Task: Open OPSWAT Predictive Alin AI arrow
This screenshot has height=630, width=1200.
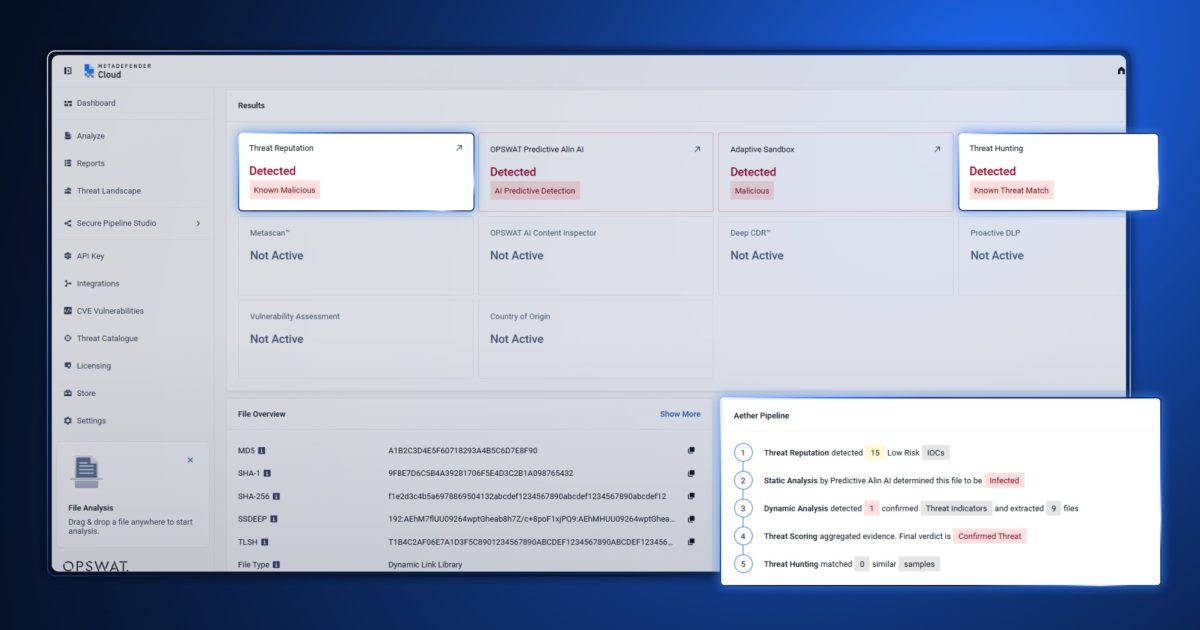Action: click(697, 149)
